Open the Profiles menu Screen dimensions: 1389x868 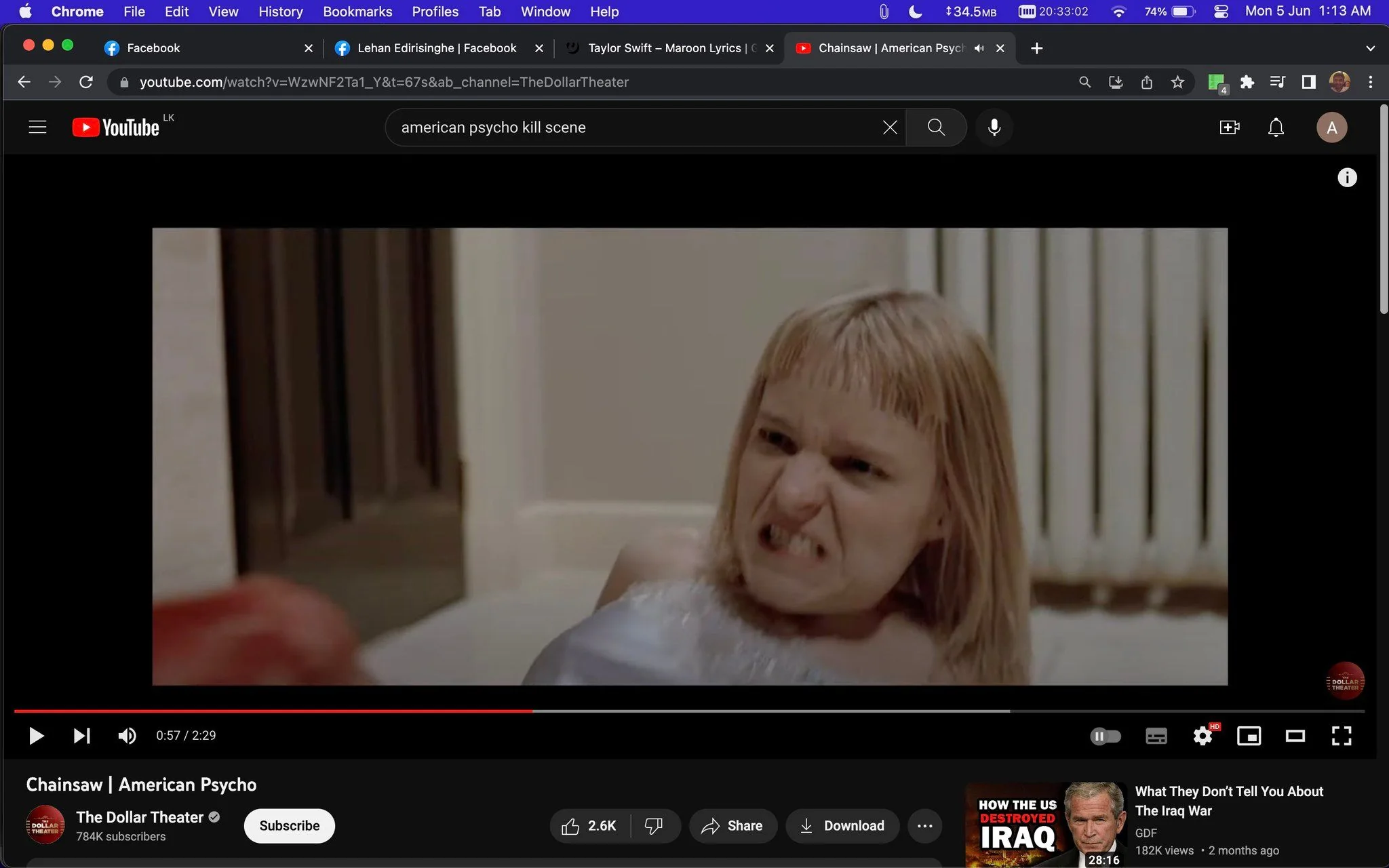(x=435, y=12)
